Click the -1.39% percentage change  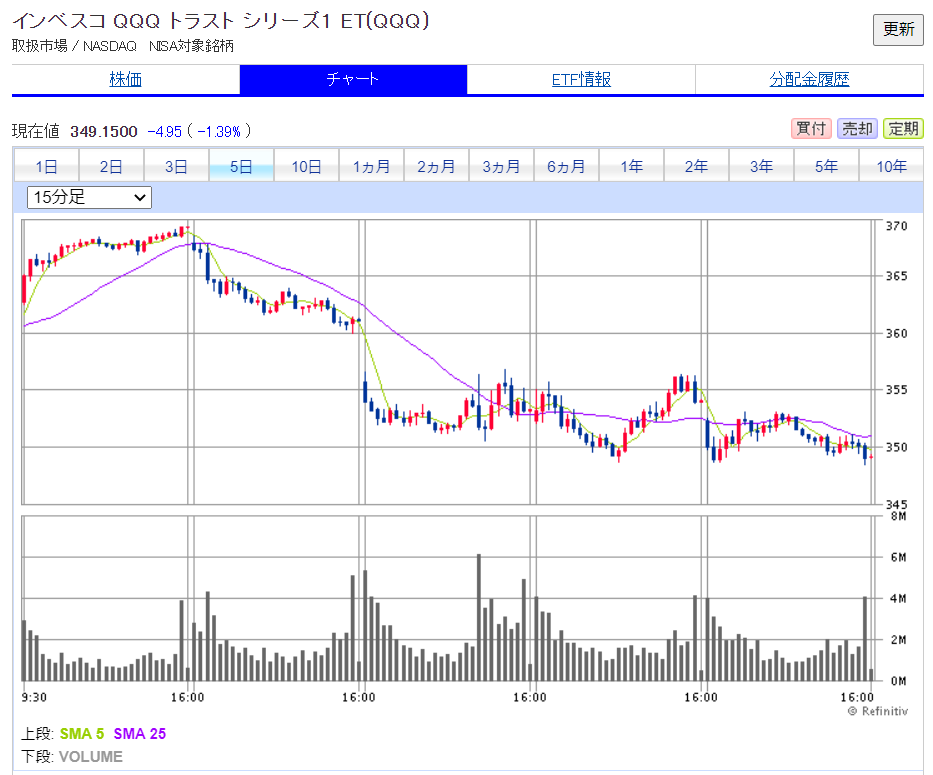coord(219,131)
